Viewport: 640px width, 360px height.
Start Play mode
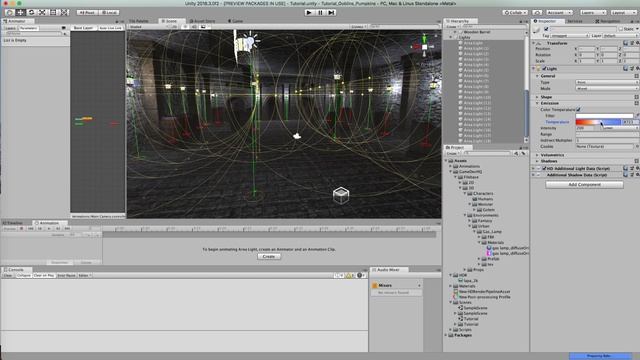(x=309, y=13)
